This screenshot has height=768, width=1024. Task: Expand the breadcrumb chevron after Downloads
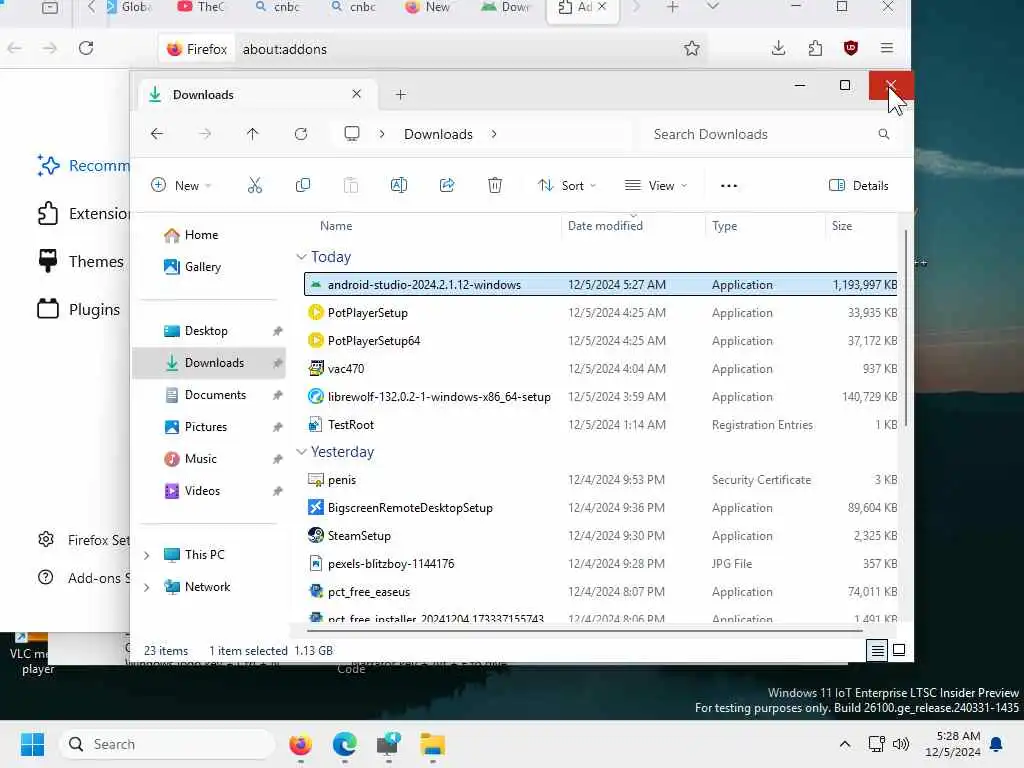tap(494, 134)
